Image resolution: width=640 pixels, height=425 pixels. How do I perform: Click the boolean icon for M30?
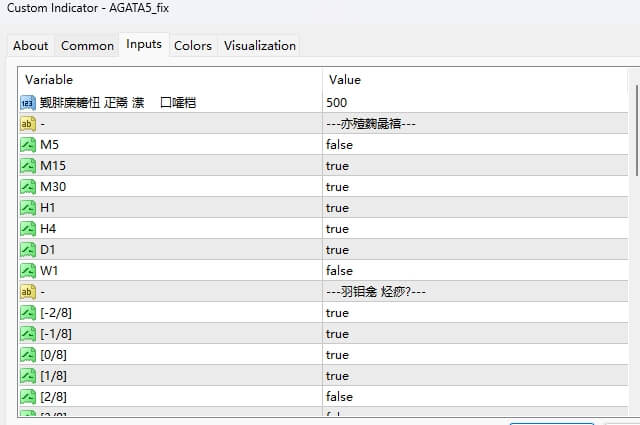point(28,187)
